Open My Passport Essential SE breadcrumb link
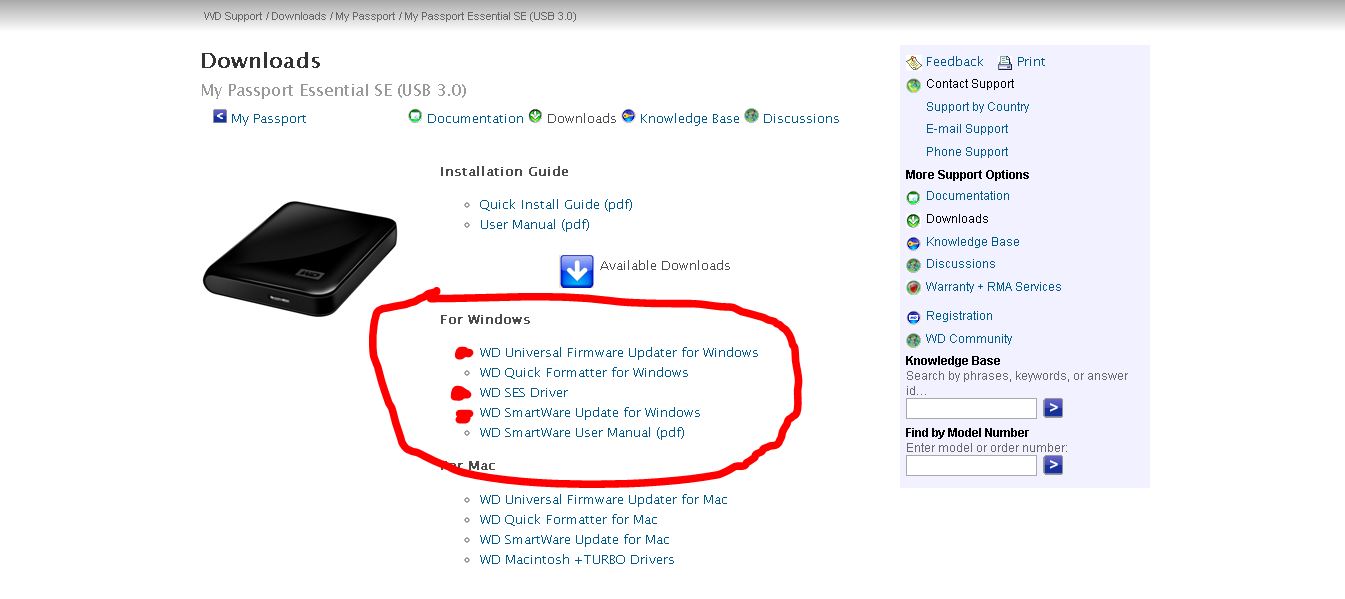Viewport: 1345px width, 599px height. tap(490, 16)
